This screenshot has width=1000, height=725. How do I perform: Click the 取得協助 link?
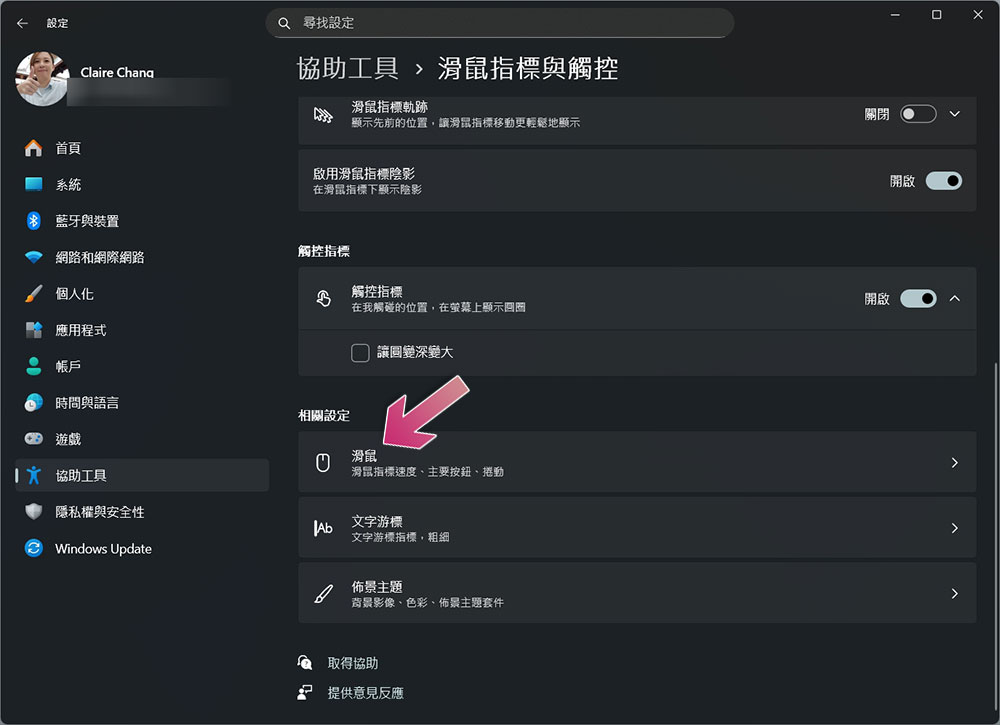point(353,663)
